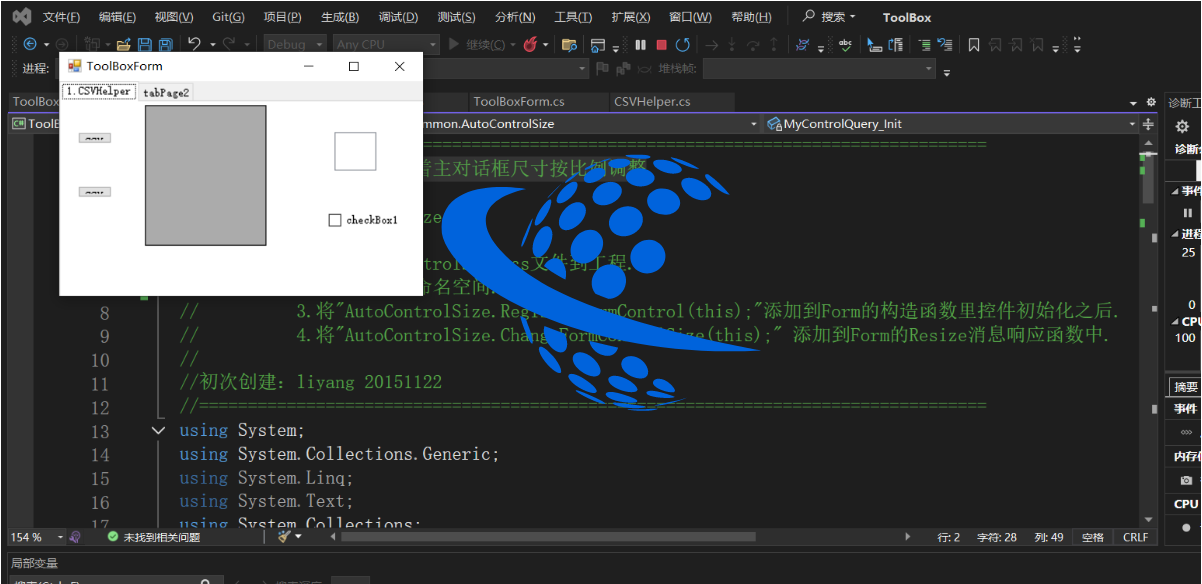Image resolution: width=1202 pixels, height=584 pixels.
Task: Open the search box dropdown in title bar
Action: pyautogui.click(x=852, y=16)
